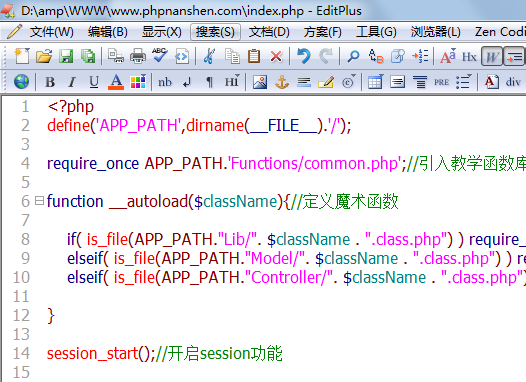This screenshot has height=382, width=526.
Task: Apply center alignment tag icon
Action: click(420, 82)
